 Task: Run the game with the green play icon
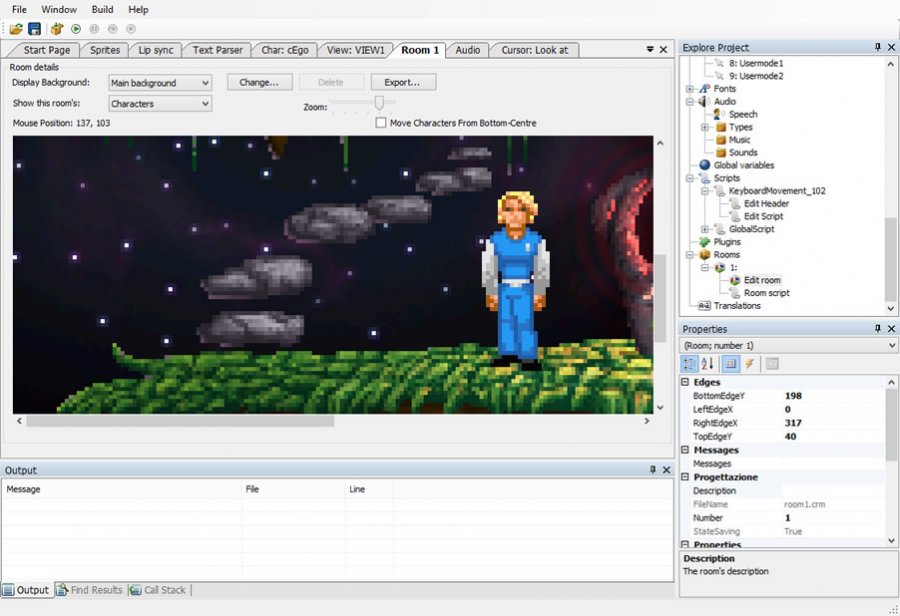point(76,29)
